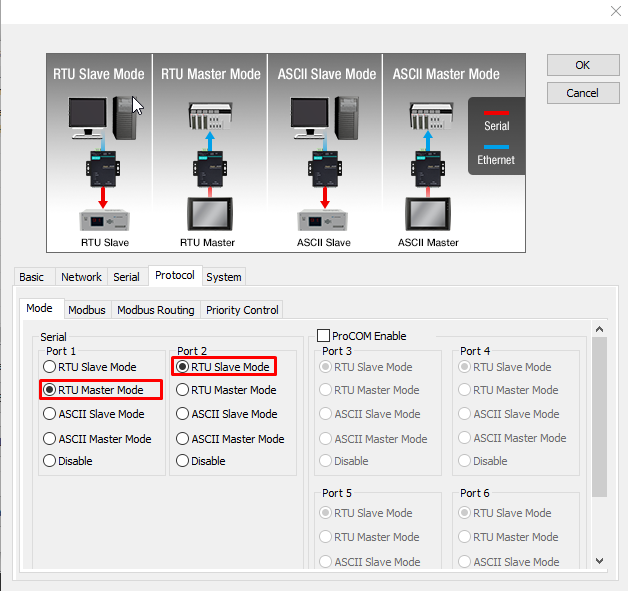
Task: Click the scroll down arrow
Action: (x=599, y=561)
